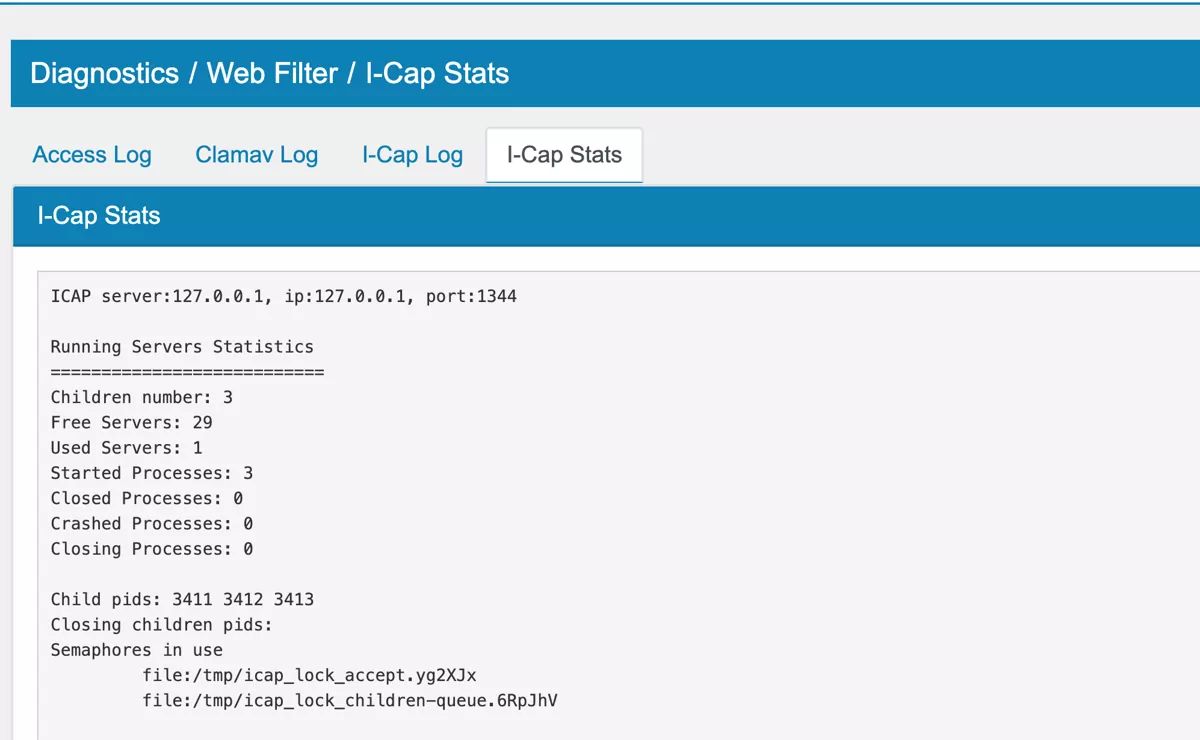Viewport: 1200px width, 740px height.
Task: Switch to the Access Log tab
Action: tap(91, 155)
